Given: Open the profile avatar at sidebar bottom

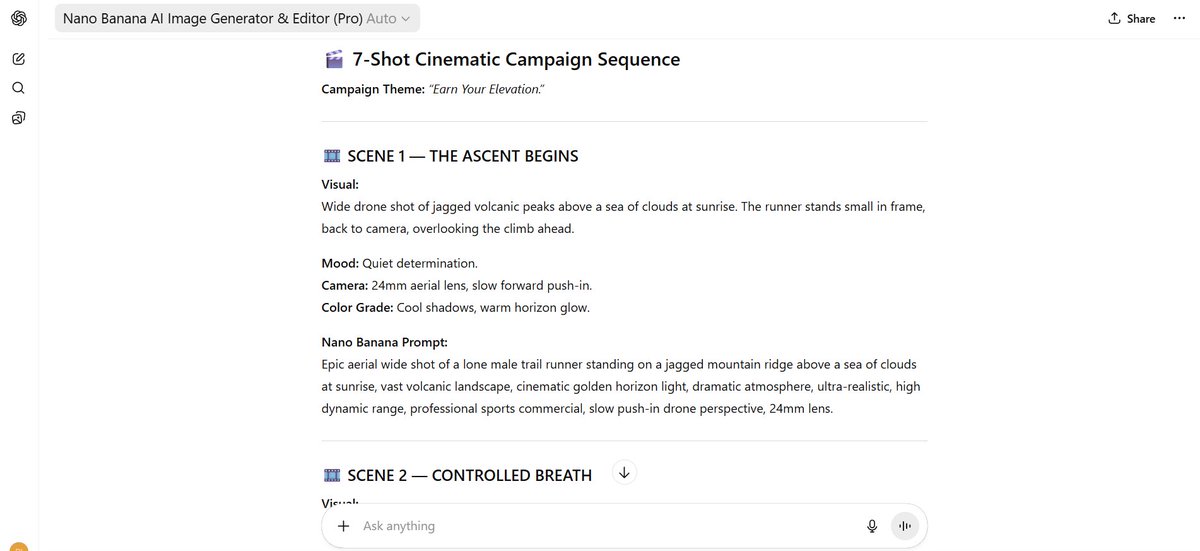Looking at the screenshot, I should coord(19,547).
